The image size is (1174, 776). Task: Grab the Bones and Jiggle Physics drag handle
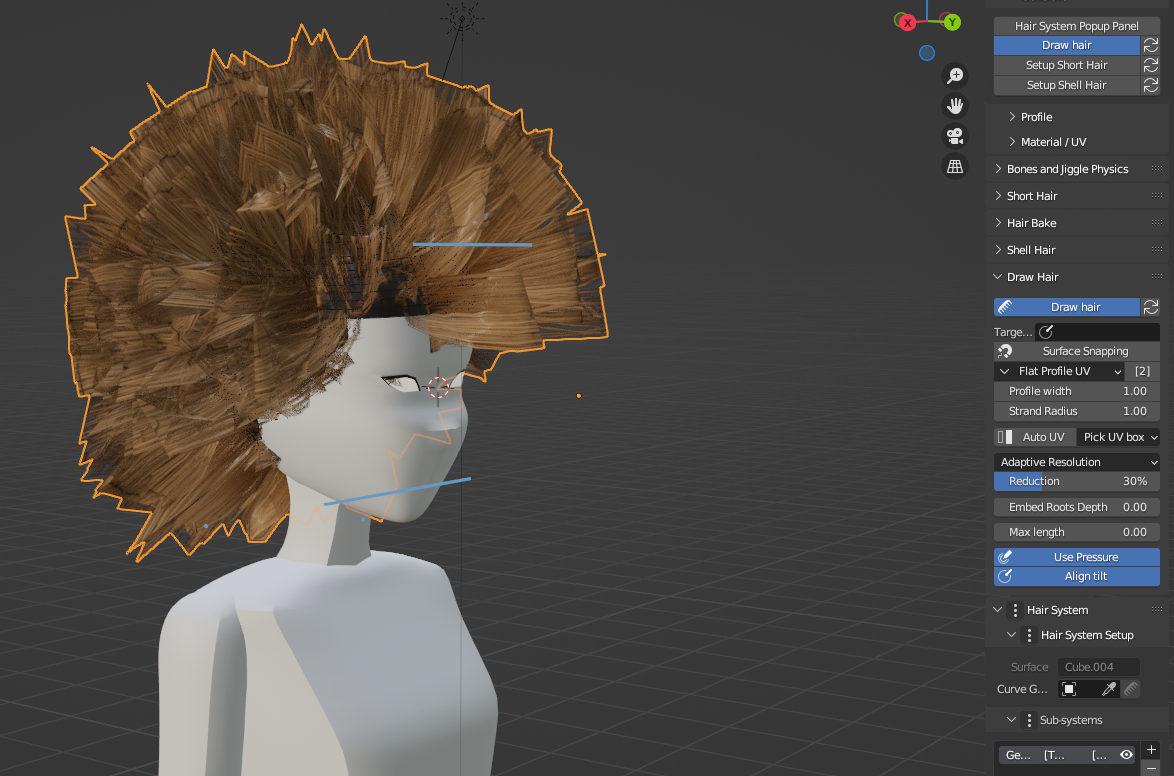1157,169
